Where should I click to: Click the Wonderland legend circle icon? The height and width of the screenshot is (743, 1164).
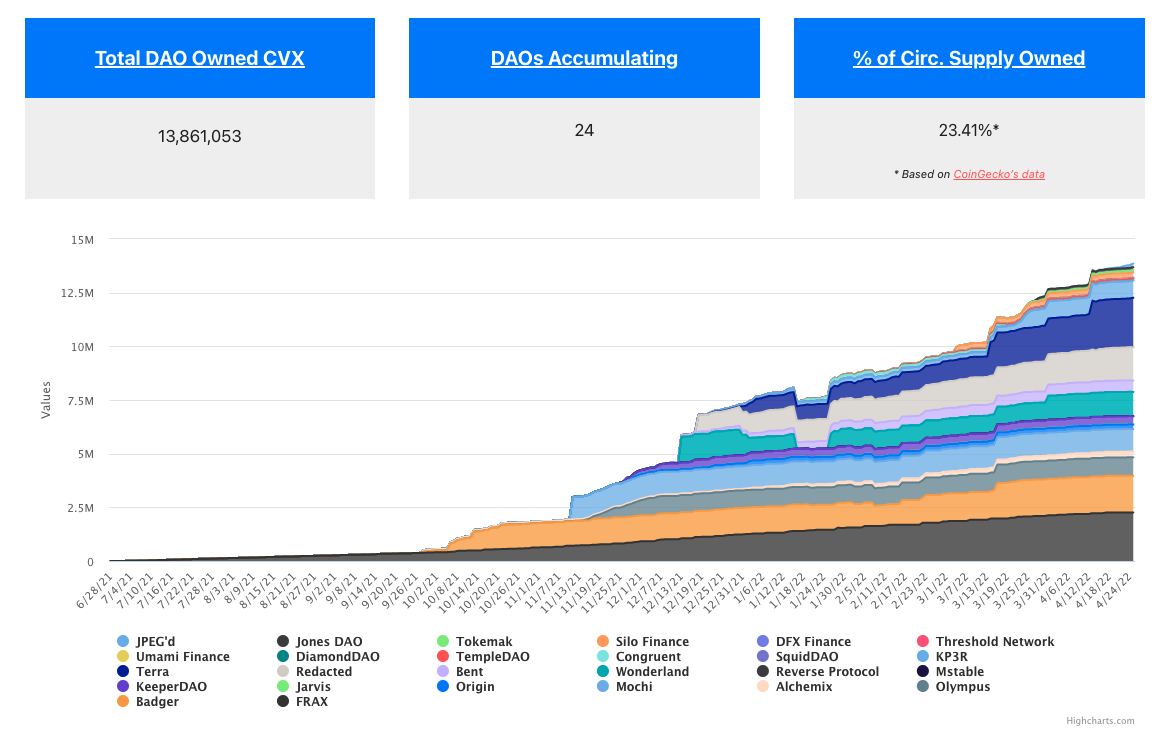pos(603,672)
